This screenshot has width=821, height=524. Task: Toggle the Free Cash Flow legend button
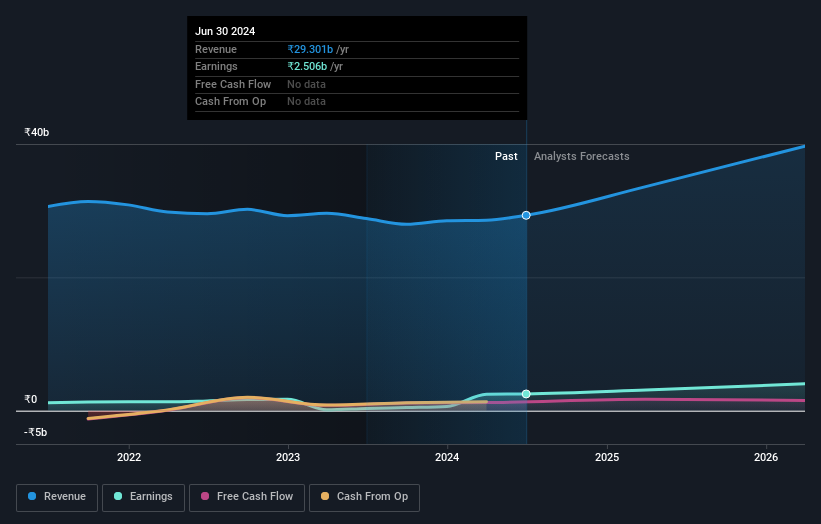click(247, 497)
